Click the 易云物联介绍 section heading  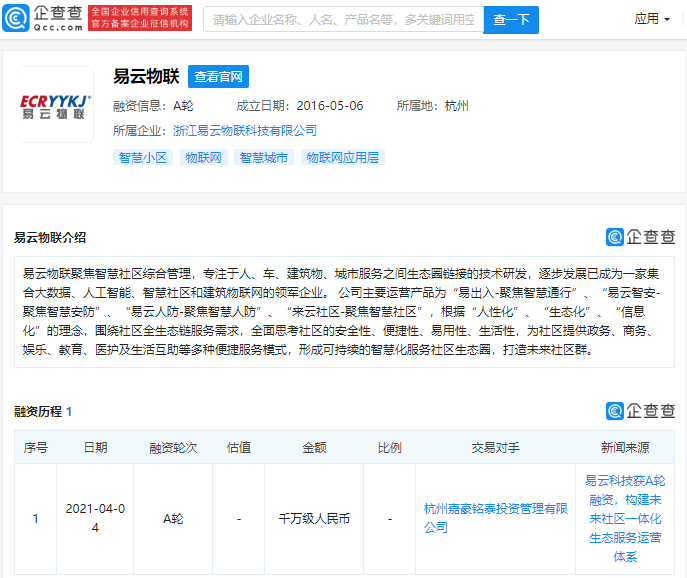pos(50,238)
